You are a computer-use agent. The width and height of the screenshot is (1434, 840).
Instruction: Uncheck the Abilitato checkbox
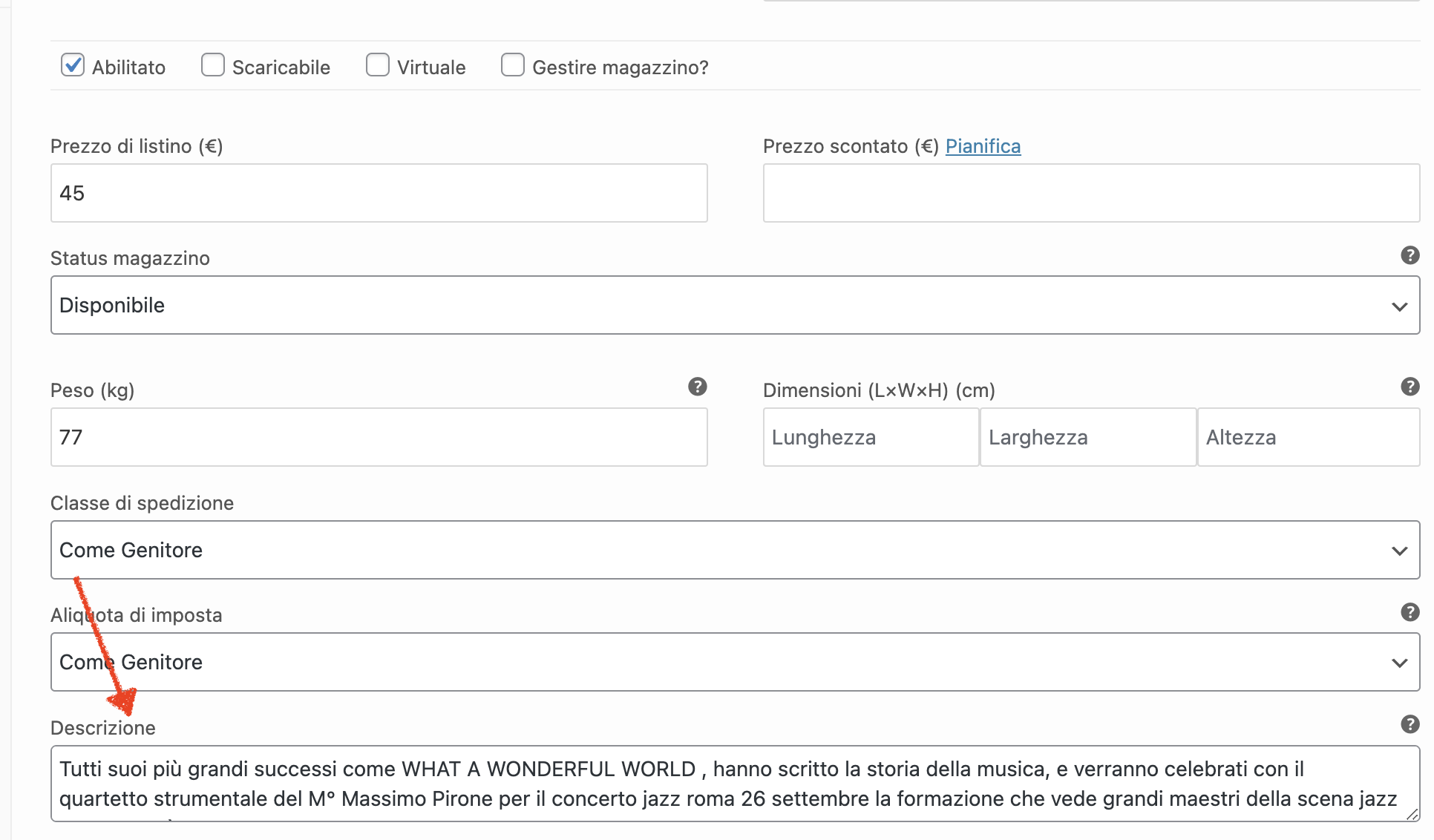tap(73, 65)
